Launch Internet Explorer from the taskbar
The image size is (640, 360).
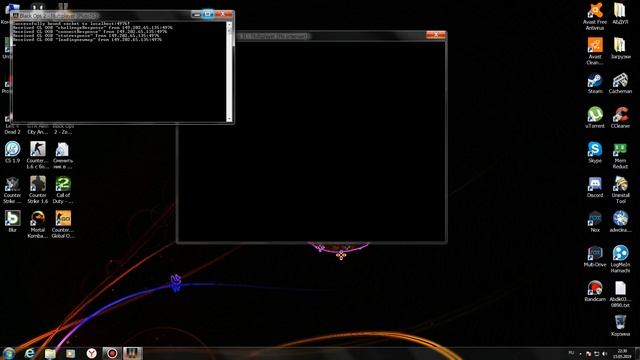pyautogui.click(x=30, y=353)
